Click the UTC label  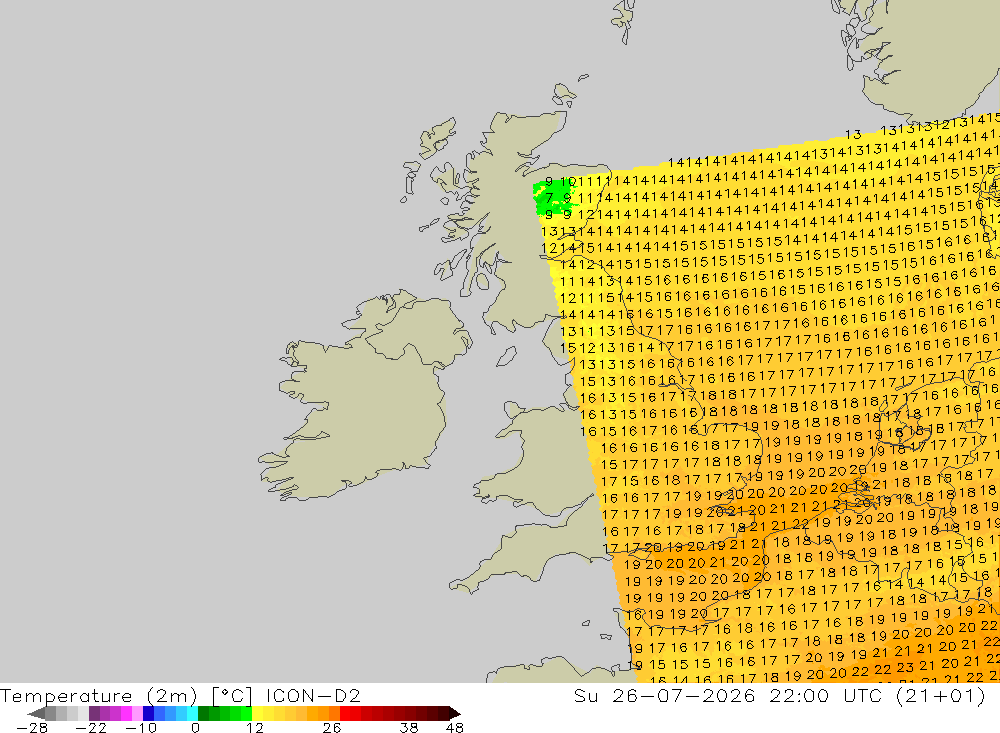(x=863, y=695)
